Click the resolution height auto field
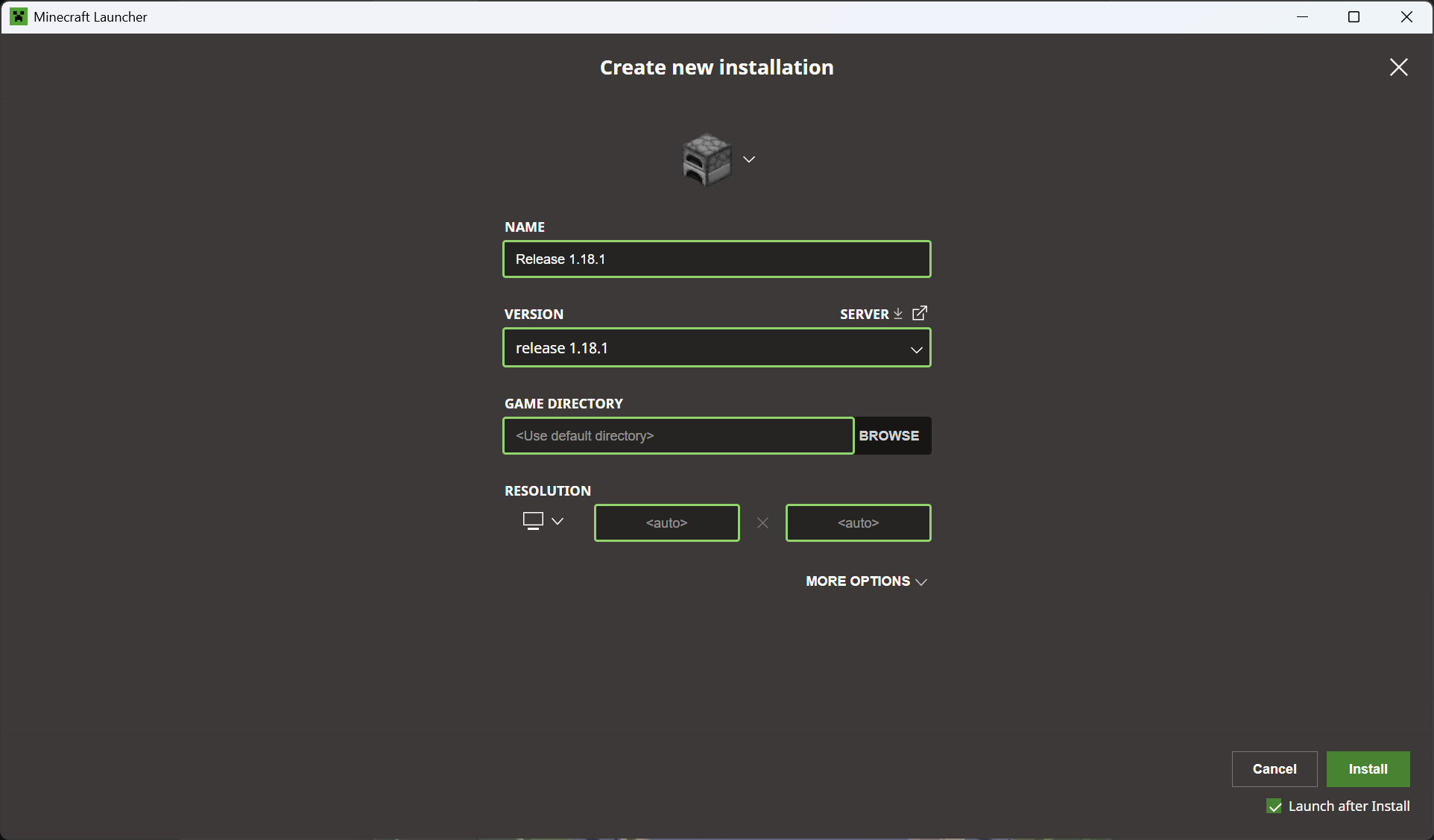 [x=858, y=523]
